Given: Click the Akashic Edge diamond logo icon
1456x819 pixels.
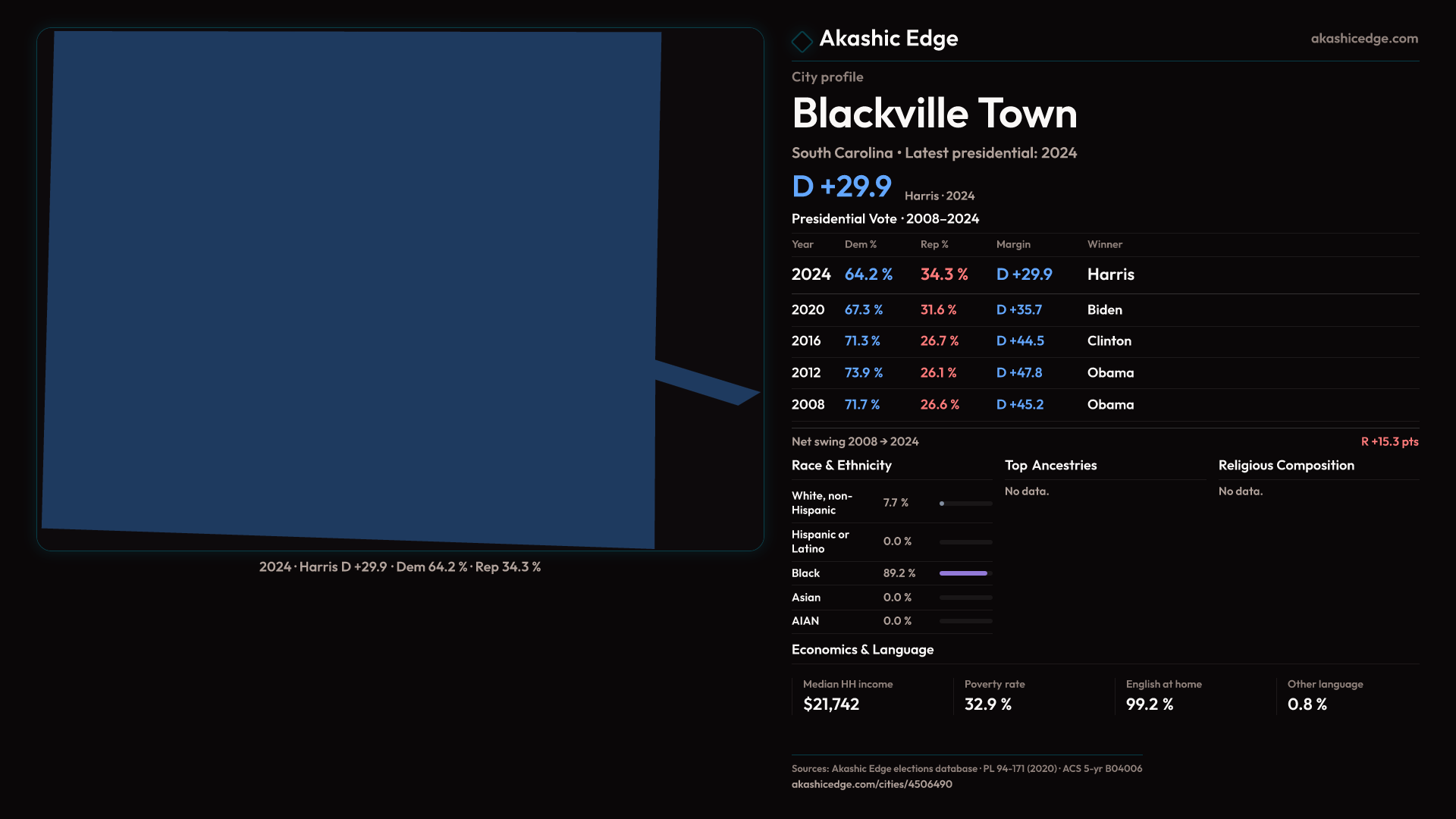Looking at the screenshot, I should pyautogui.click(x=802, y=41).
